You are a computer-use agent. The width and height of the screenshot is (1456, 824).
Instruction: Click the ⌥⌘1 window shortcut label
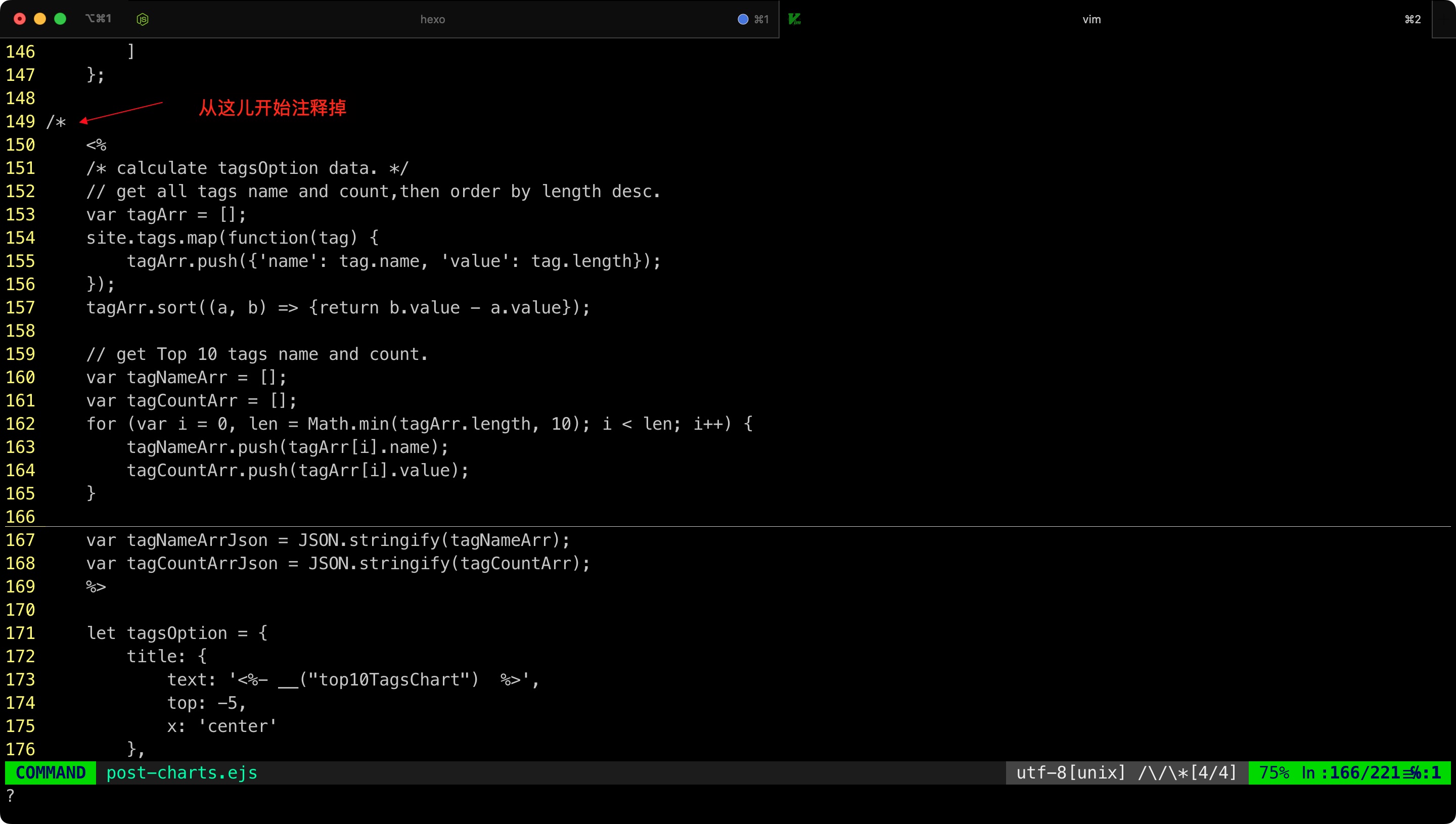(x=98, y=19)
